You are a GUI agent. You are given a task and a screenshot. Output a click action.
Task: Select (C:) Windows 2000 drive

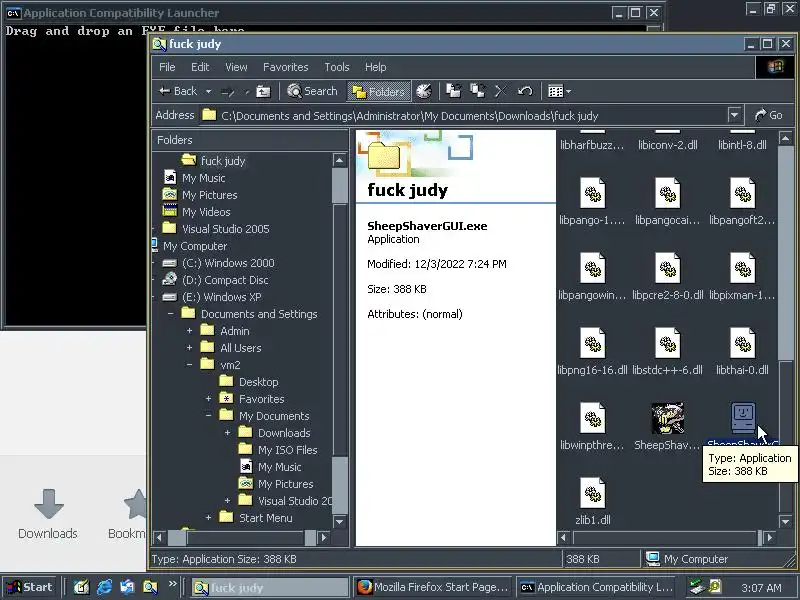[x=228, y=263]
